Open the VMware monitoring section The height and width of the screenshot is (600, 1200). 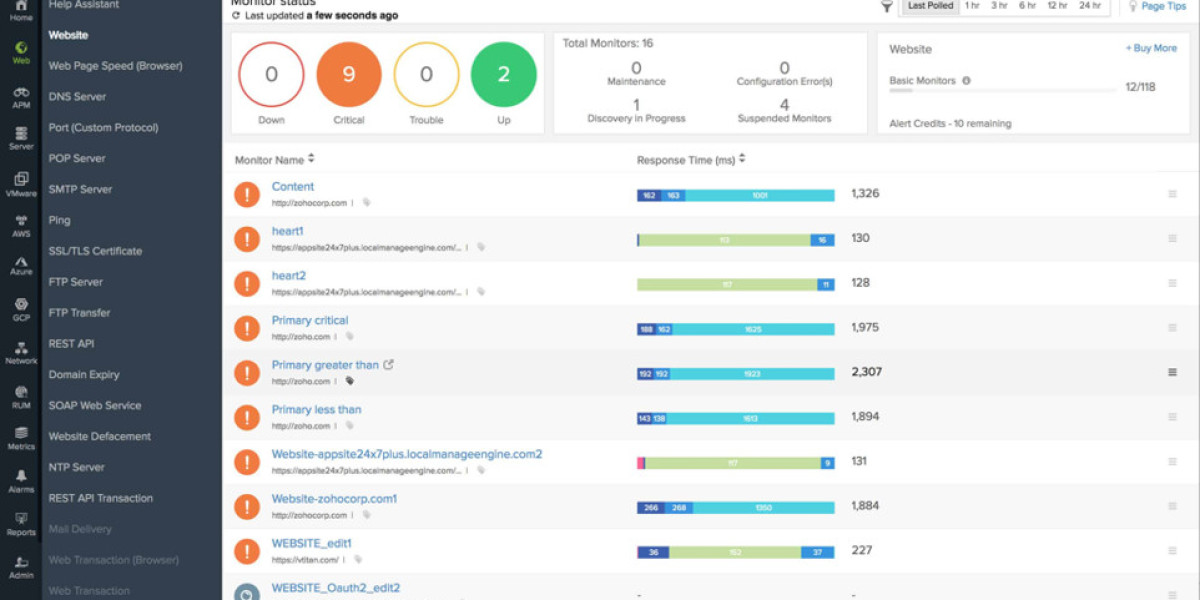coord(20,178)
